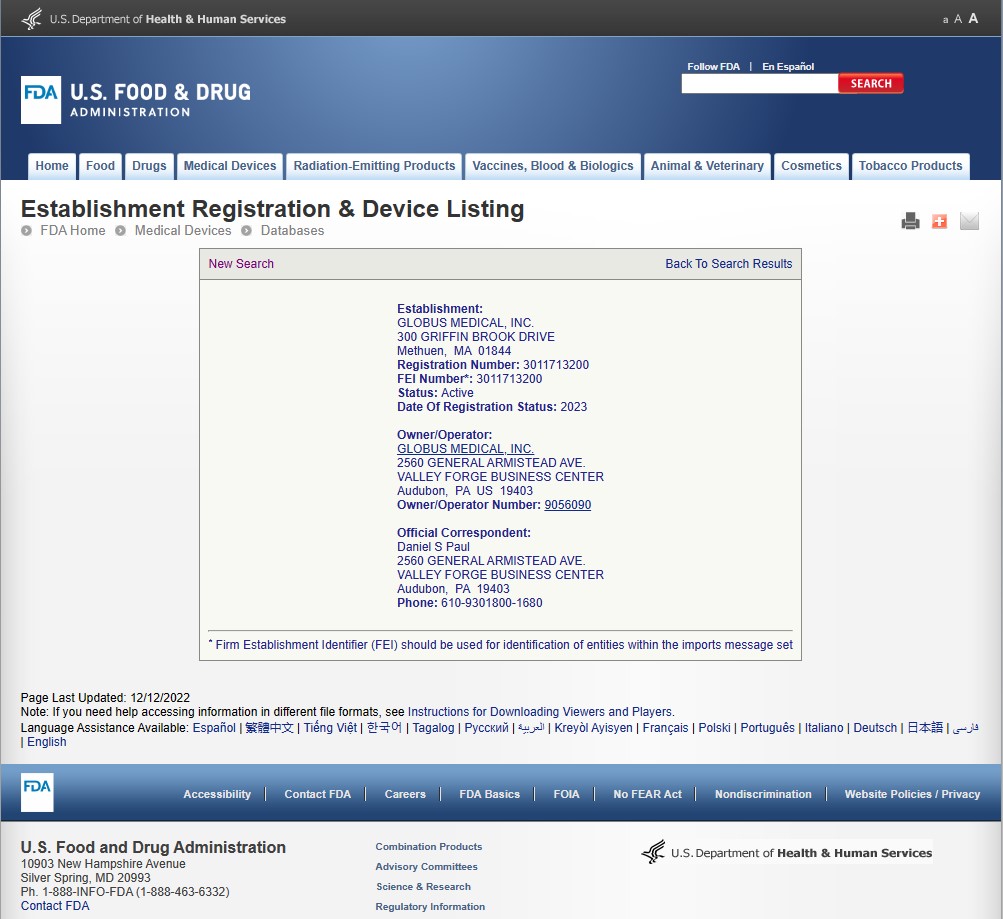The width and height of the screenshot is (1003, 919).
Task: Select Polski language assistance
Action: click(x=715, y=728)
